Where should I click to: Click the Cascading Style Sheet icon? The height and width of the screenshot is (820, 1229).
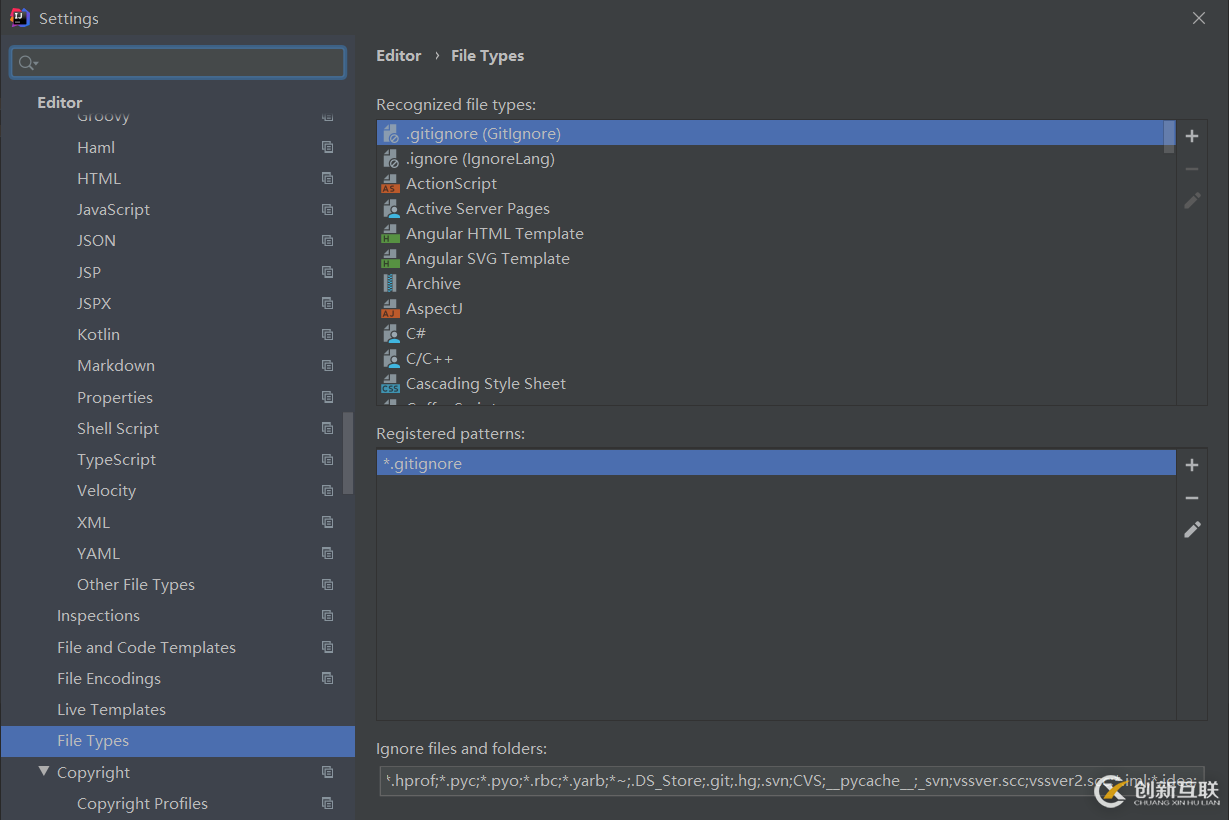coord(390,384)
